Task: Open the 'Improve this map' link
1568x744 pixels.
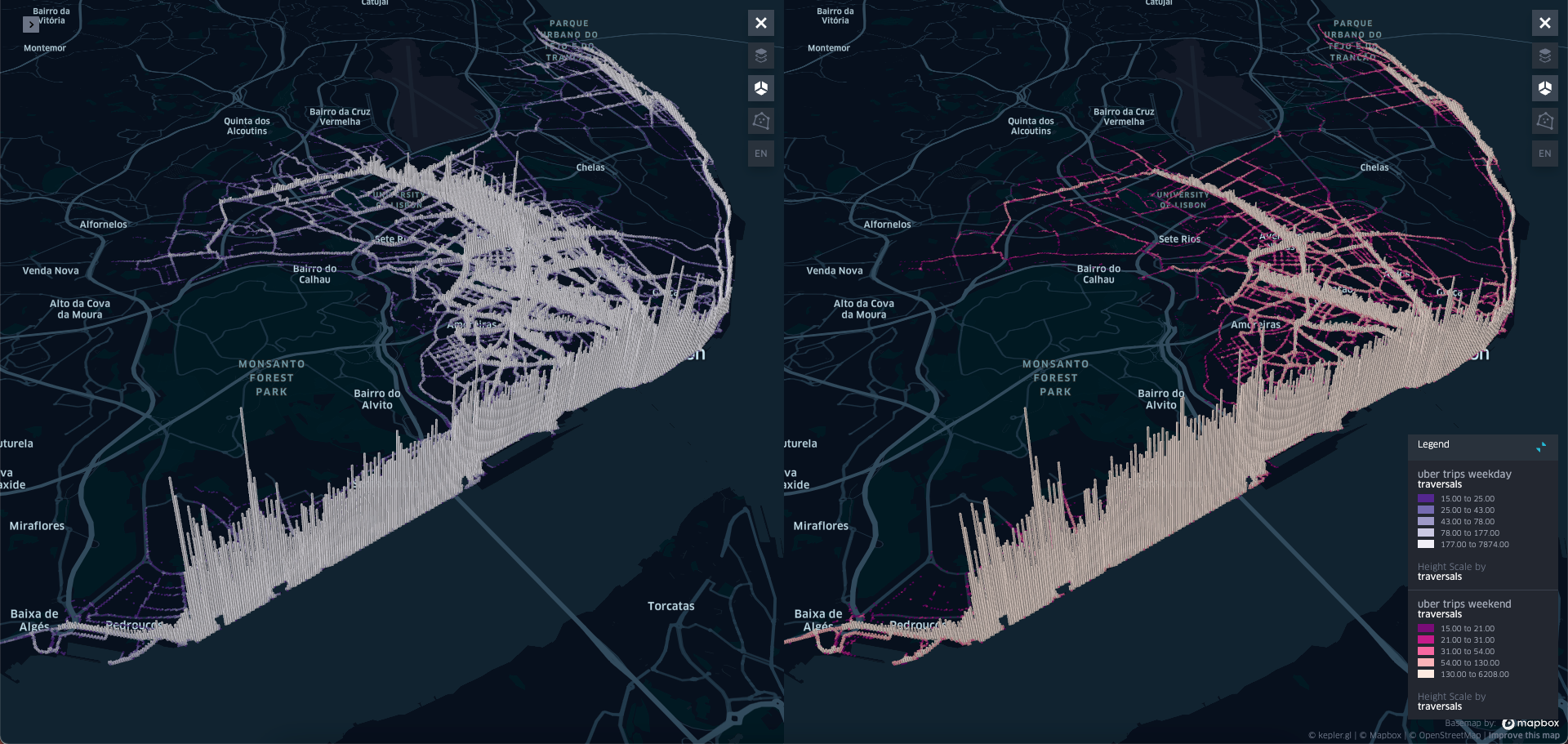Action: click(x=1524, y=735)
